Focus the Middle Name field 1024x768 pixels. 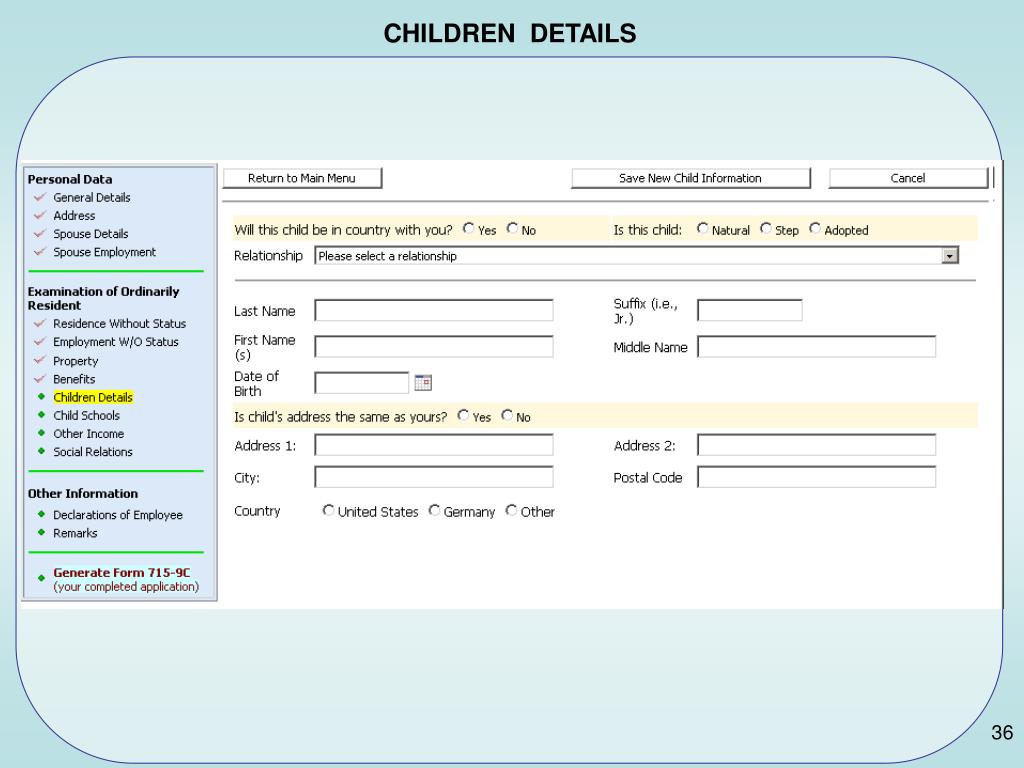pos(817,347)
